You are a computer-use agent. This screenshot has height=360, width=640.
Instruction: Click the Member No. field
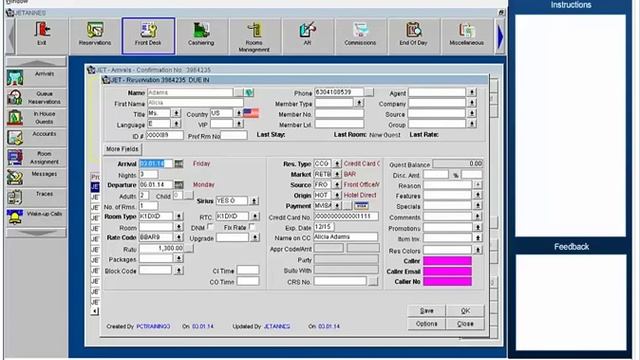[x=339, y=113]
